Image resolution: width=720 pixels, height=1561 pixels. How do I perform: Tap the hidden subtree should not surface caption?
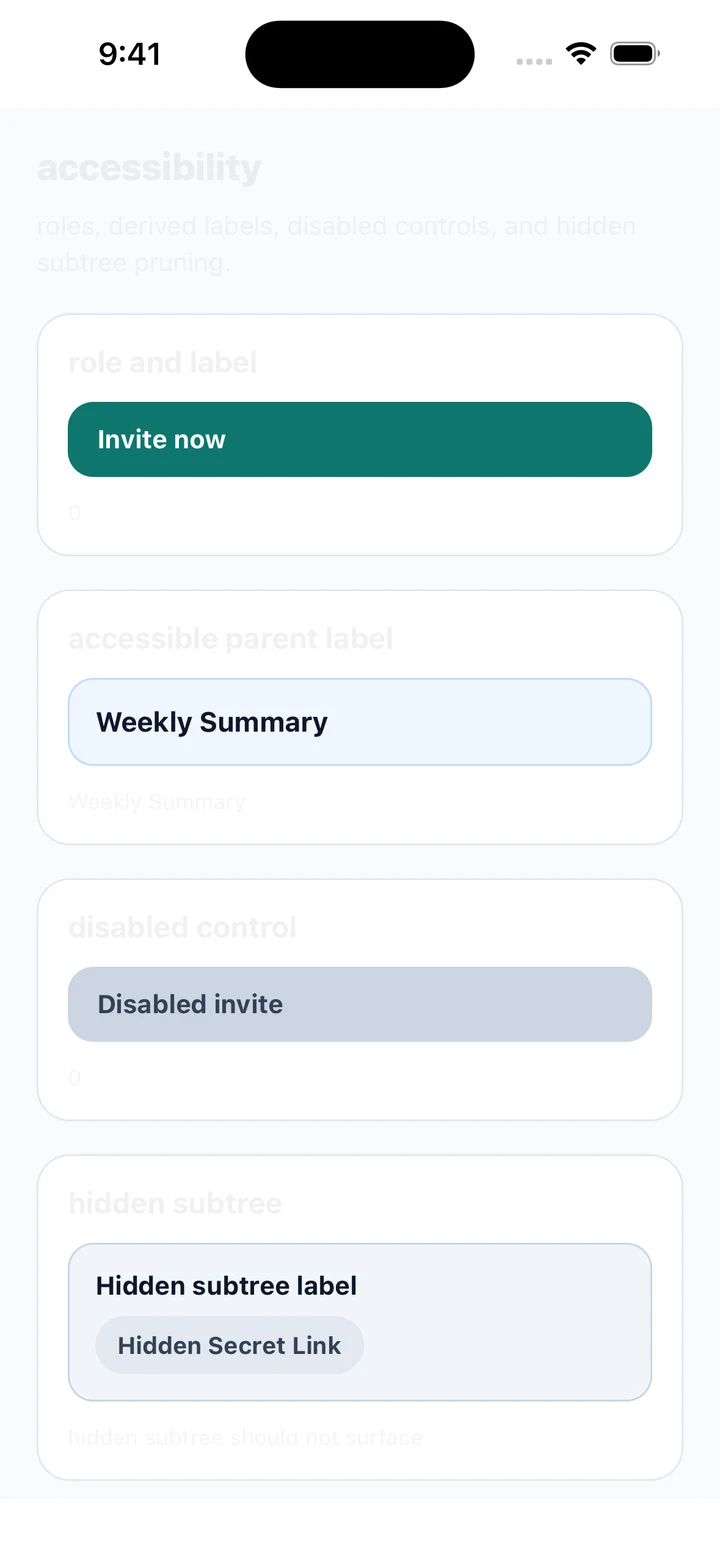245,1438
